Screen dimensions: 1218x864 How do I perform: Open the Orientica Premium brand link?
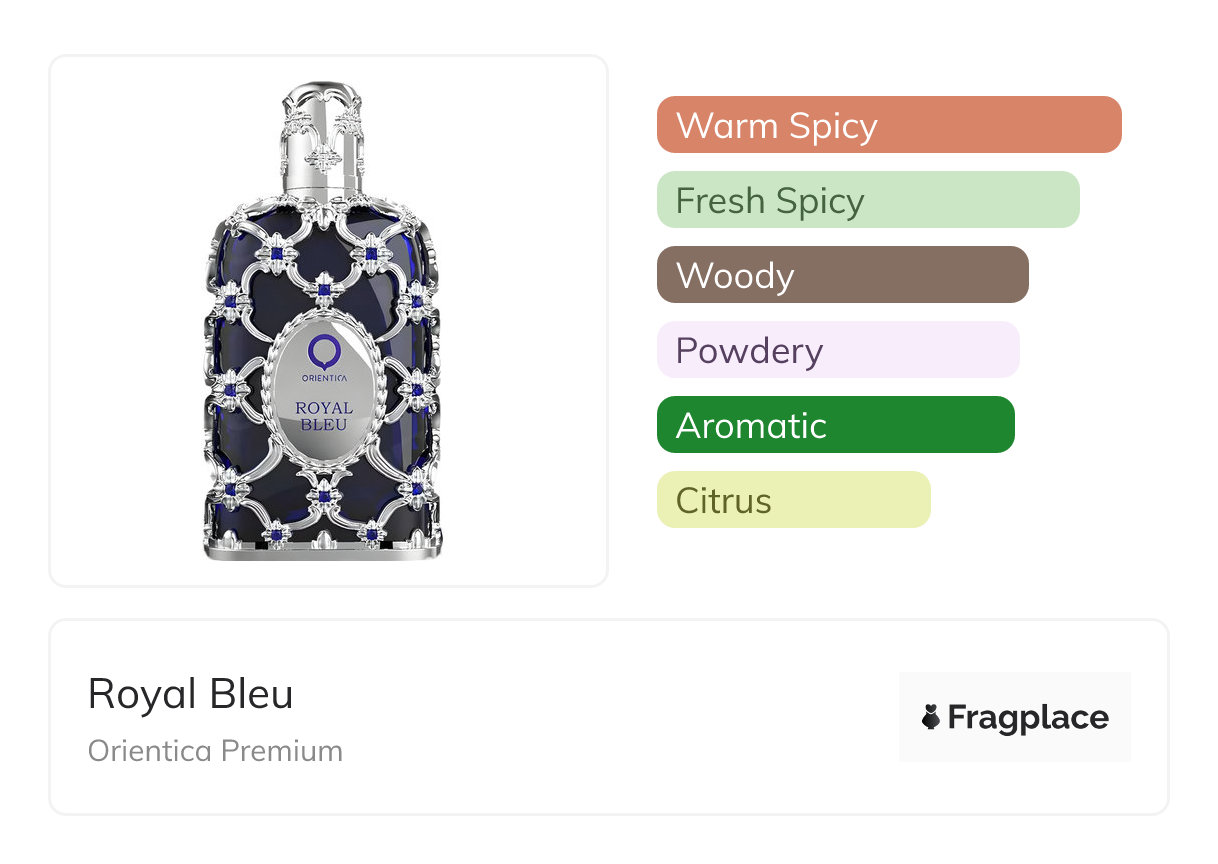[215, 751]
